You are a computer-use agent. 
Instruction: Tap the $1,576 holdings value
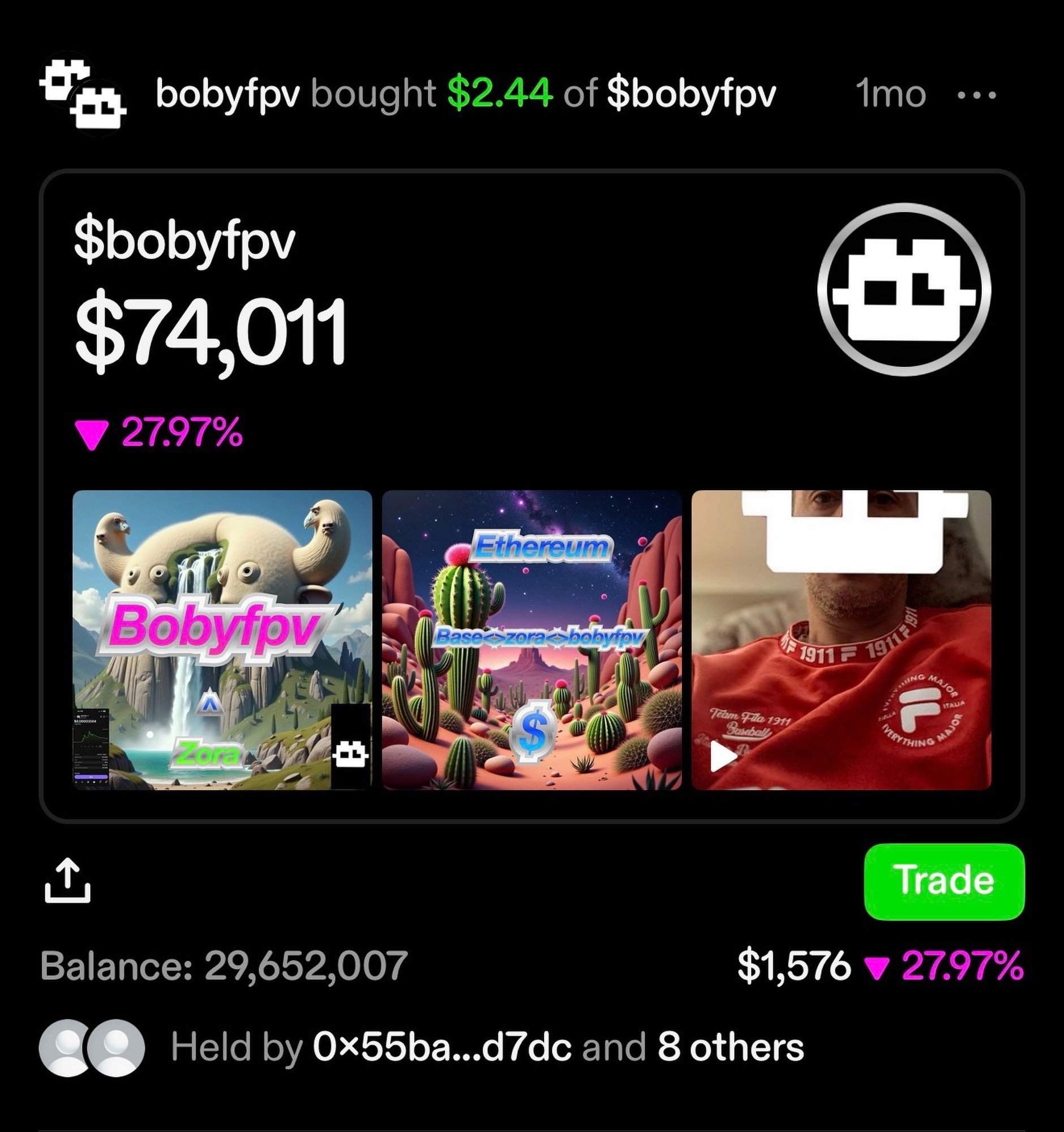794,966
